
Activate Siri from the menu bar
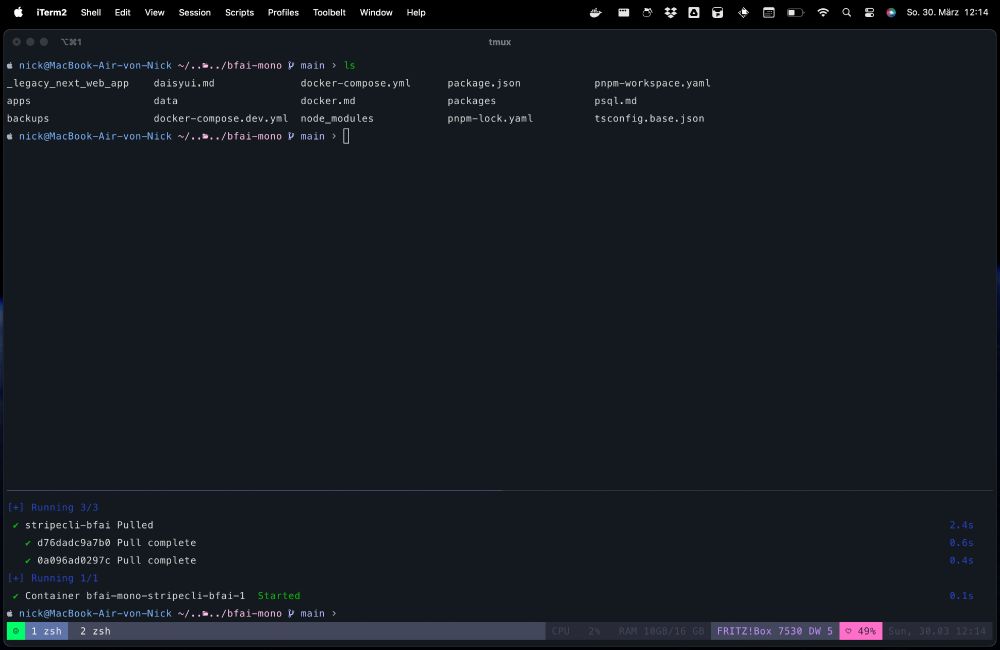coord(891,12)
